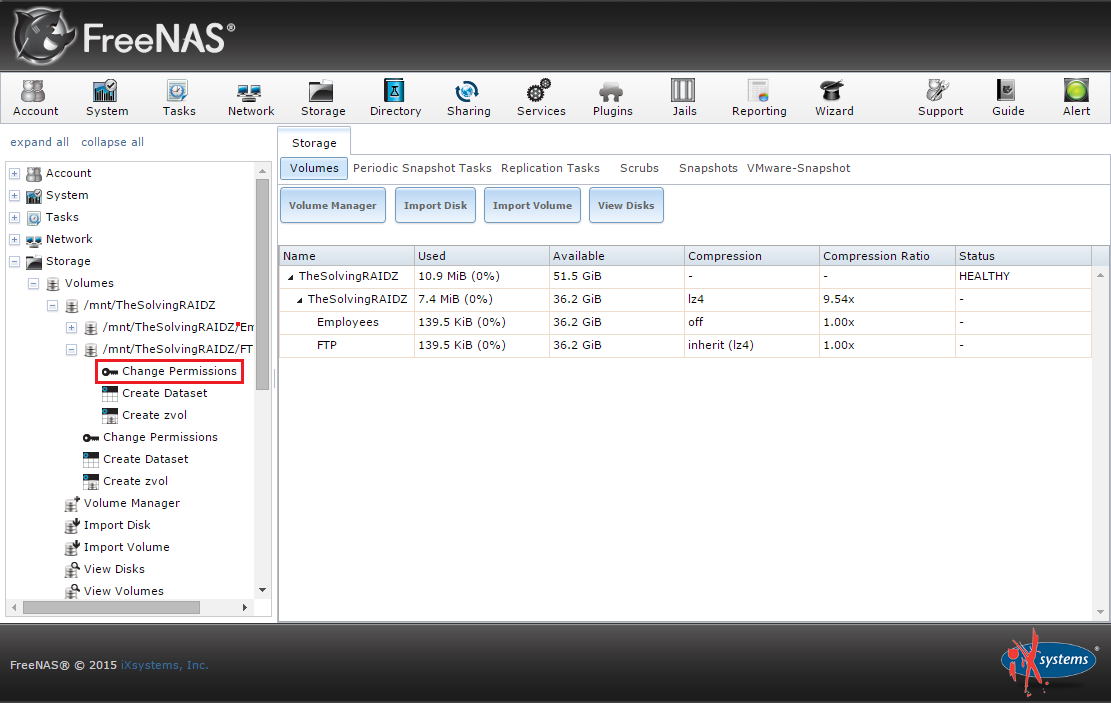Click the Create zvol icon under the FTP dataset
Screen dimensions: 1111x703
coord(110,415)
